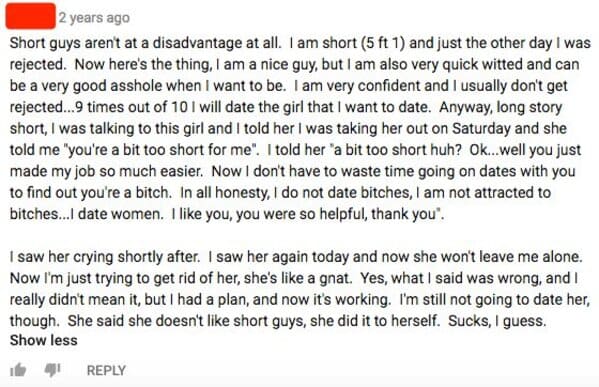Collapse the comment using Show less

tap(44, 340)
